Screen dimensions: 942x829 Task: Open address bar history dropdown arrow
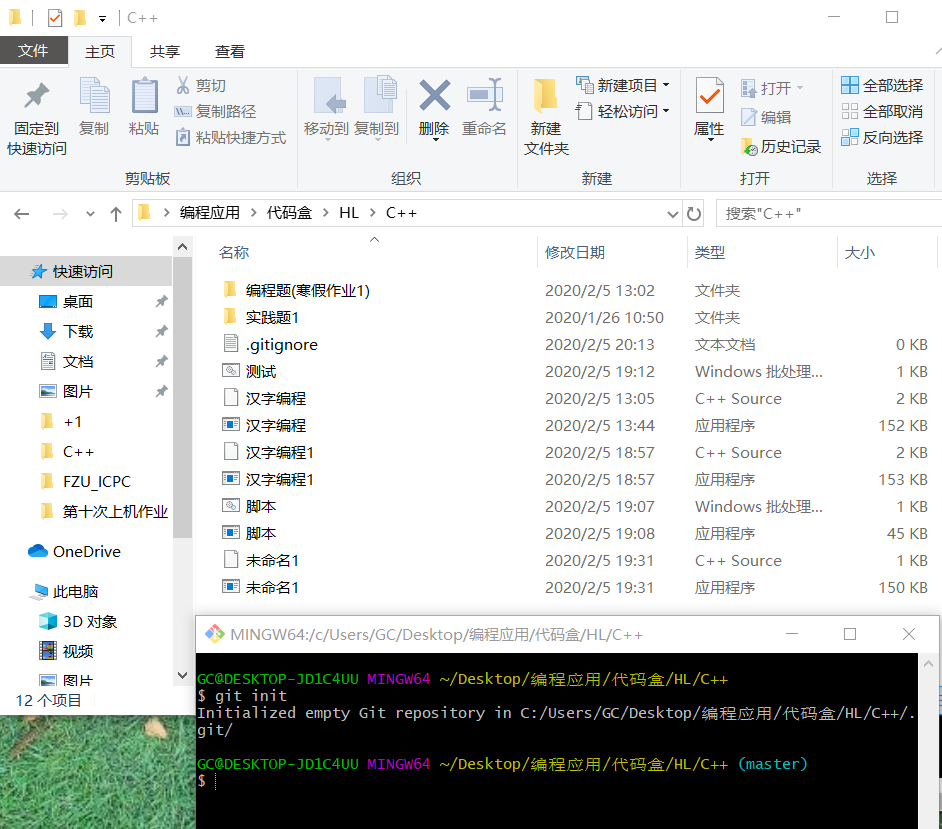(672, 213)
